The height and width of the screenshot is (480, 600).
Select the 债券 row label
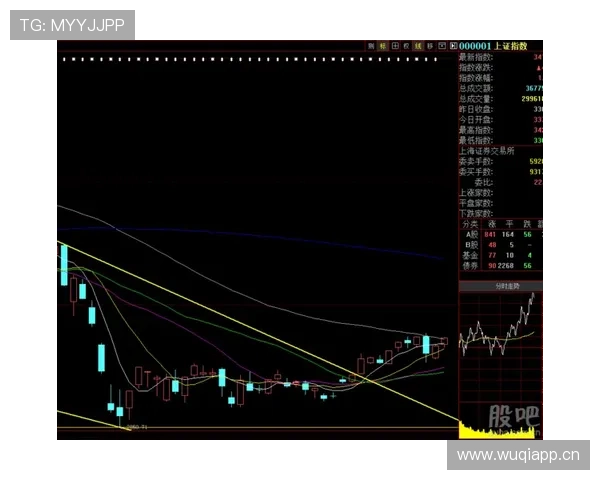(470, 265)
